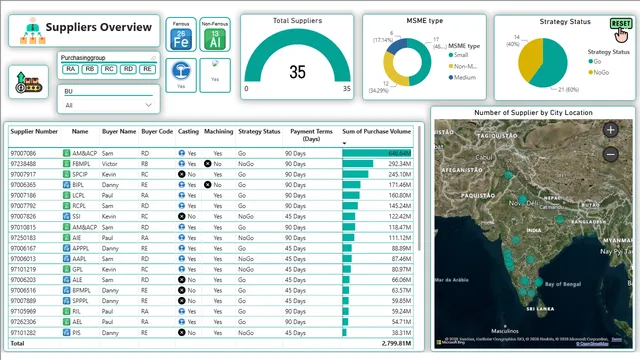Image resolution: width=640 pixels, height=360 pixels.
Task: Sort table by Supplier Number column header
Action: 34,131
